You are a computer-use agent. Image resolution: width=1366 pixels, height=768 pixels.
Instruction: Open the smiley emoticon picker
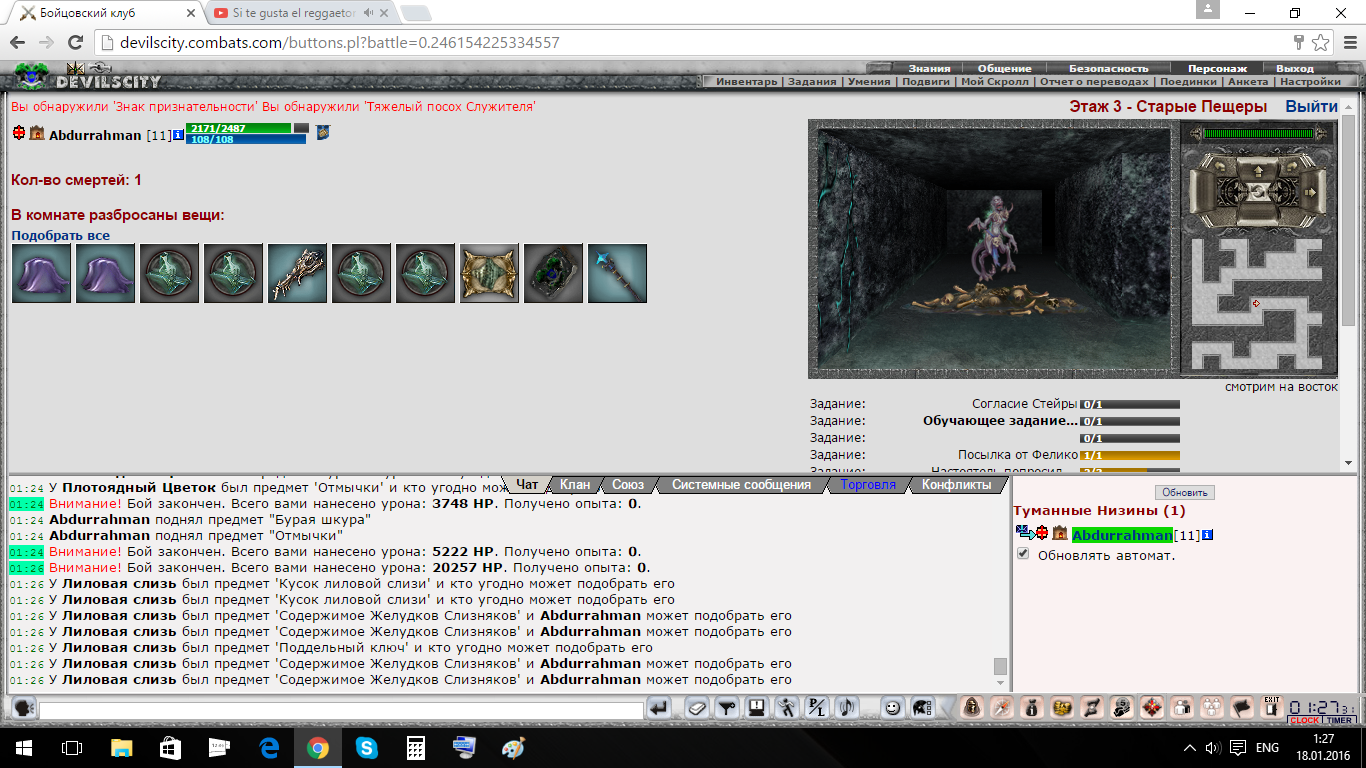[x=893, y=708]
